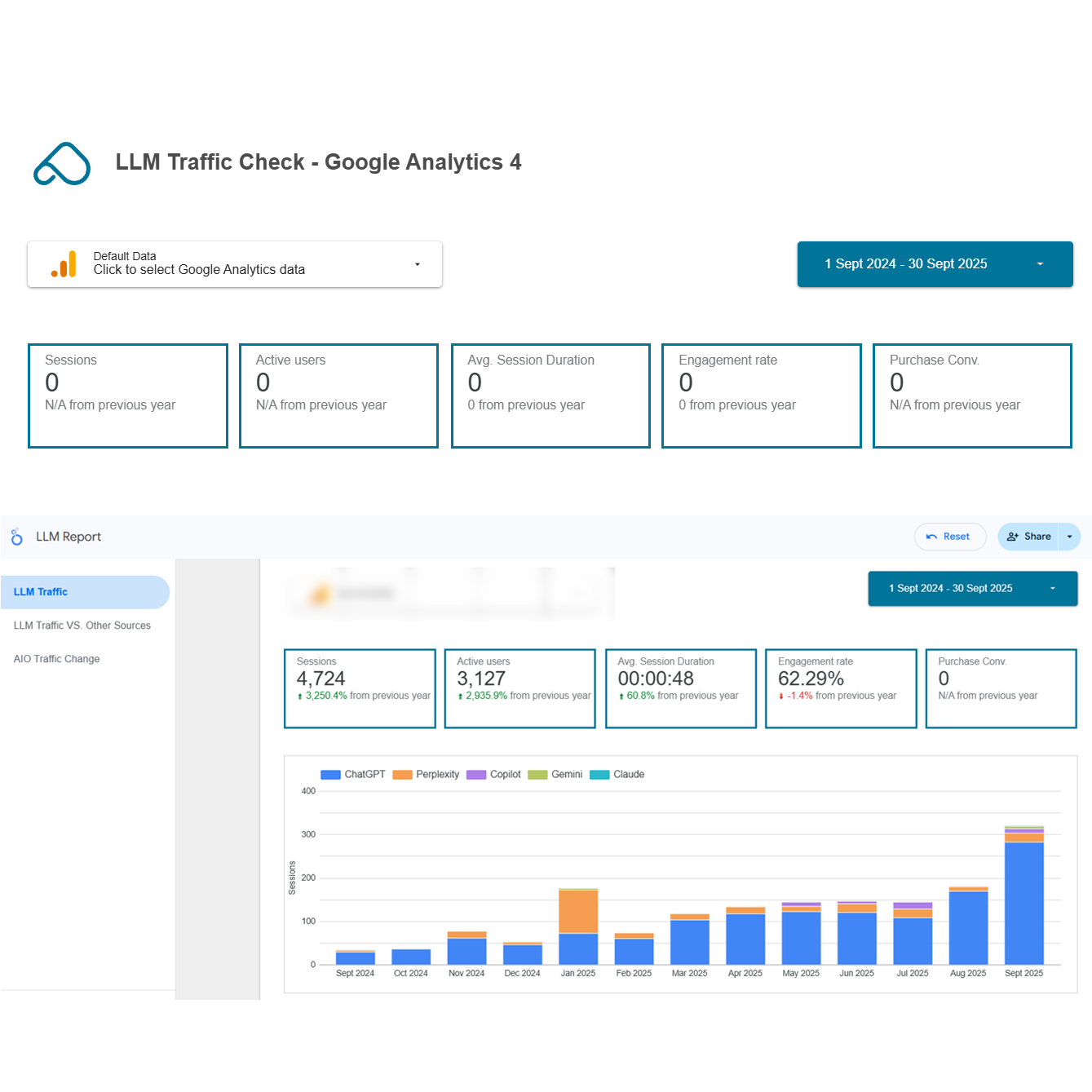Click the Perplexity orange legend swatch
The height and width of the screenshot is (1092, 1092).
click(402, 775)
